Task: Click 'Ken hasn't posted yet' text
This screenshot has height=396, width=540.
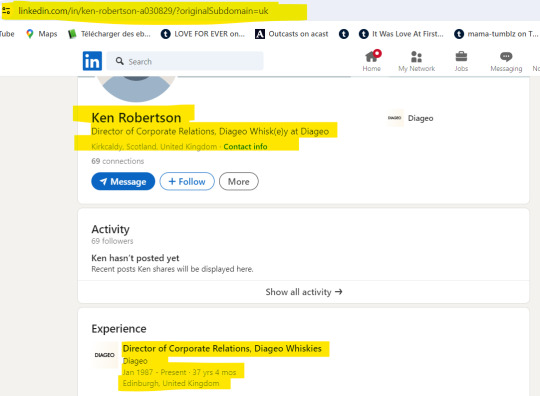Action: [x=135, y=258]
